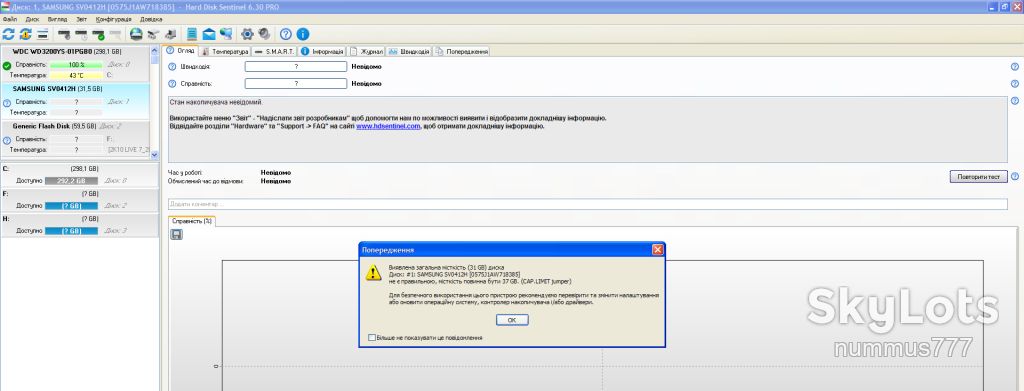This screenshot has height=391, width=1024.
Task: Click the disk with clock toolbar icon
Action: pos(81,34)
